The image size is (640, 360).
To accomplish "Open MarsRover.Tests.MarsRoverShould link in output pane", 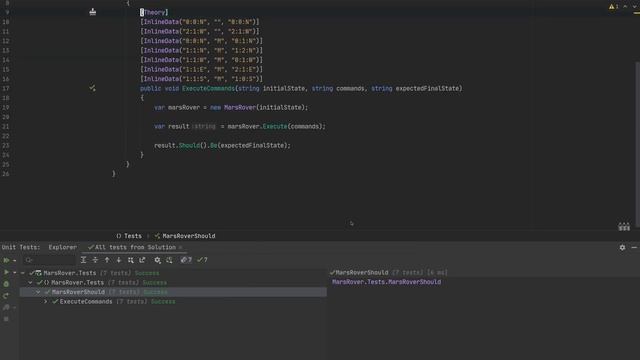I will (387, 282).
